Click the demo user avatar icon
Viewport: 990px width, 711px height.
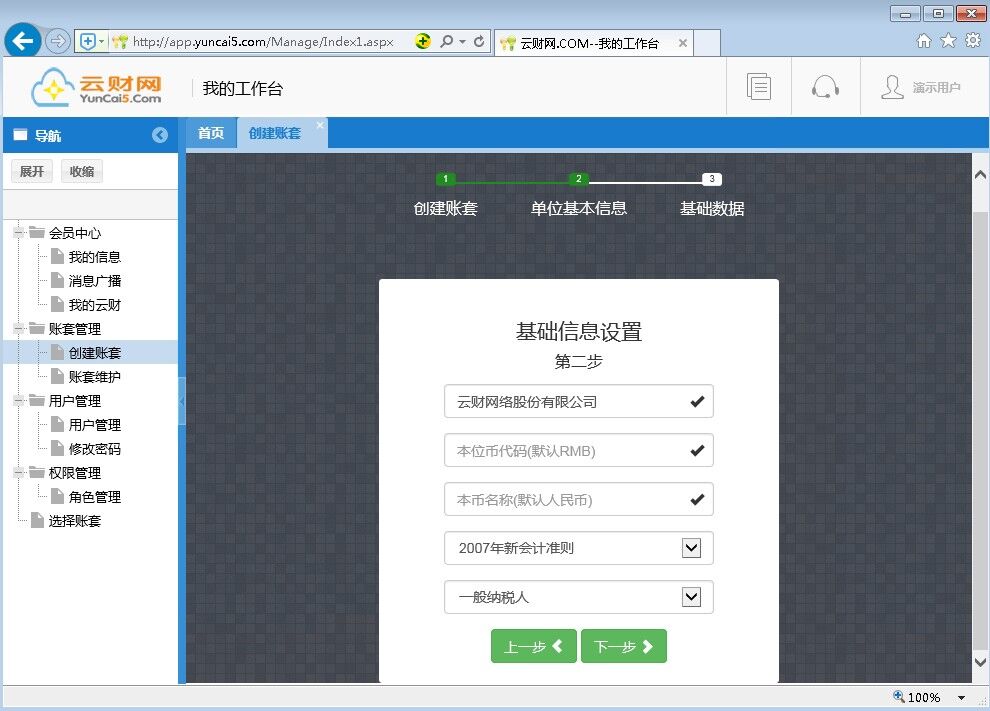point(892,87)
